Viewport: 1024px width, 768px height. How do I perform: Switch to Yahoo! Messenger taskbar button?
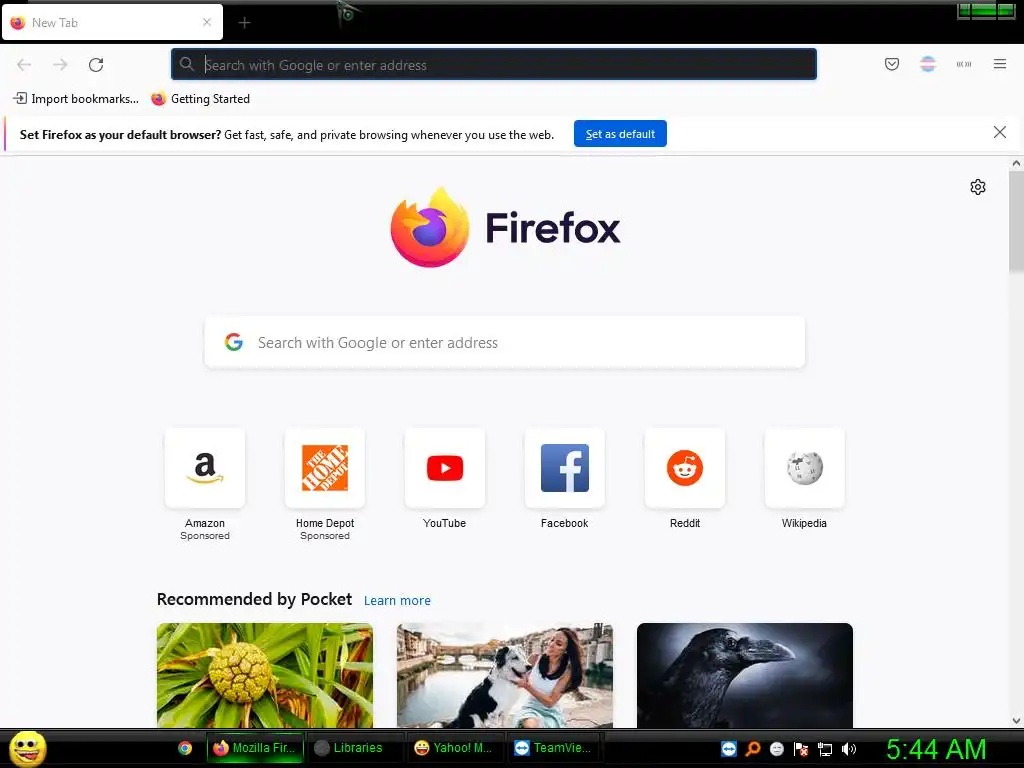tap(455, 748)
